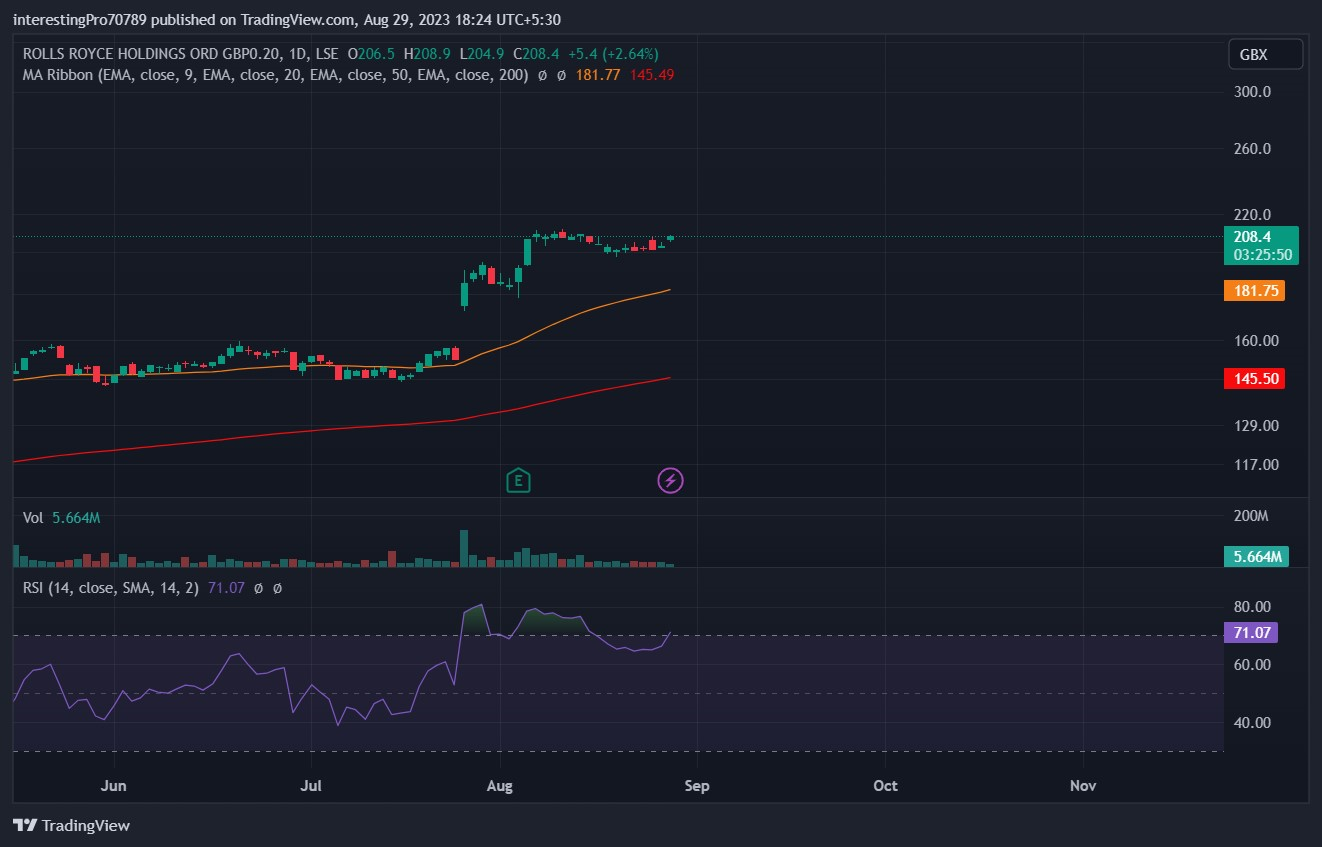Click the high value H208.9
1322x847 pixels.
(427, 54)
